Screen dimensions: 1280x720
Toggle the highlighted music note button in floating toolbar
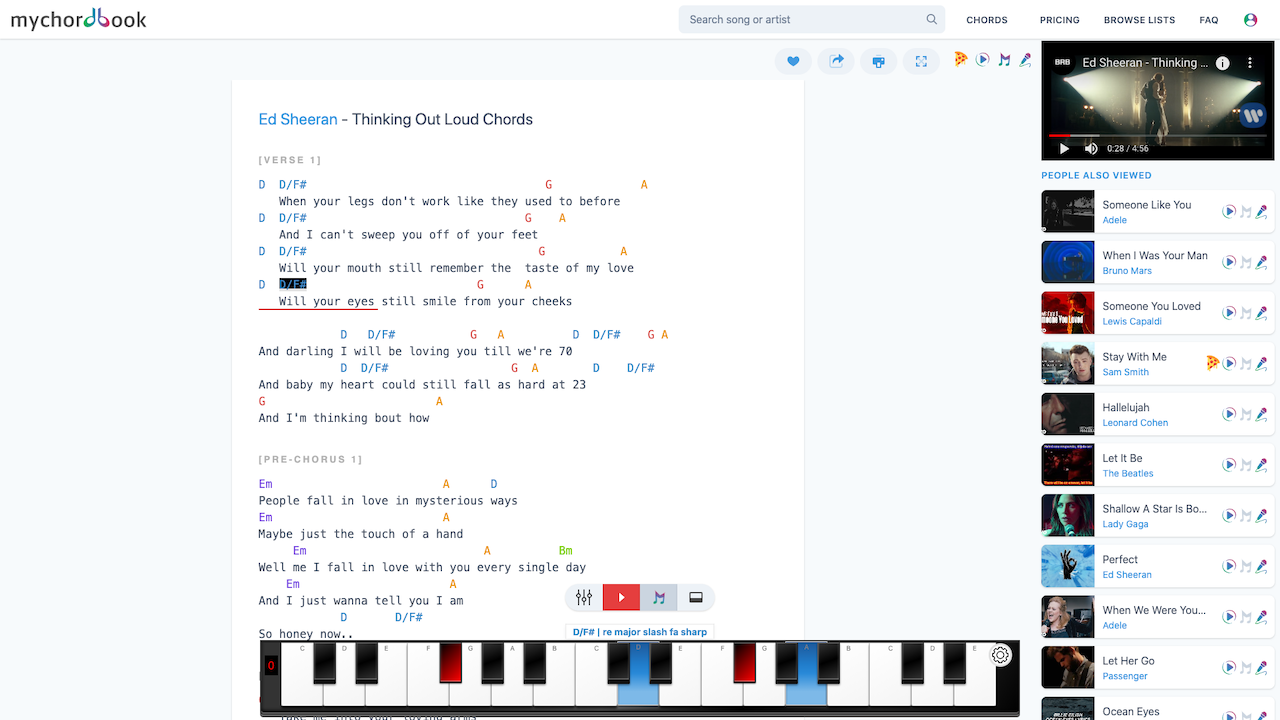click(659, 598)
